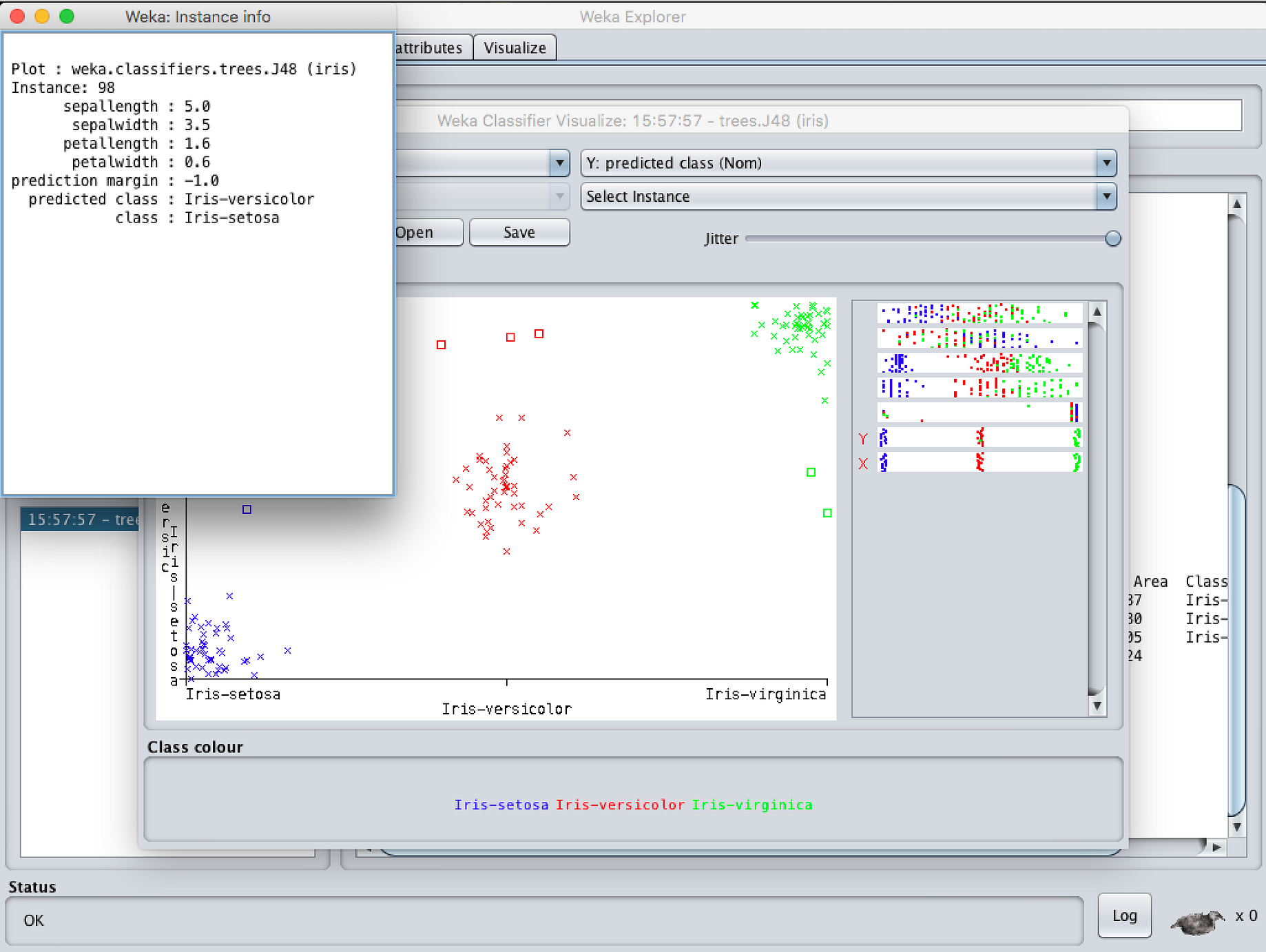1266x952 pixels.
Task: Select the leftmost red square misclassified point
Action: (442, 344)
